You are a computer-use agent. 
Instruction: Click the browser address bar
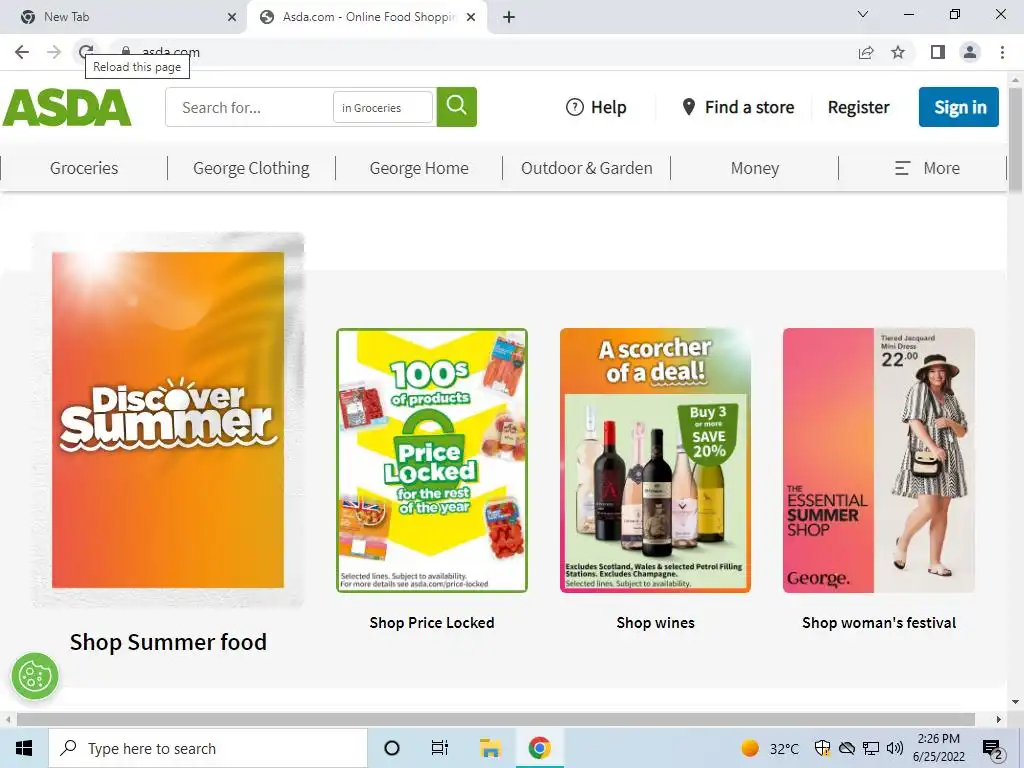(483, 52)
